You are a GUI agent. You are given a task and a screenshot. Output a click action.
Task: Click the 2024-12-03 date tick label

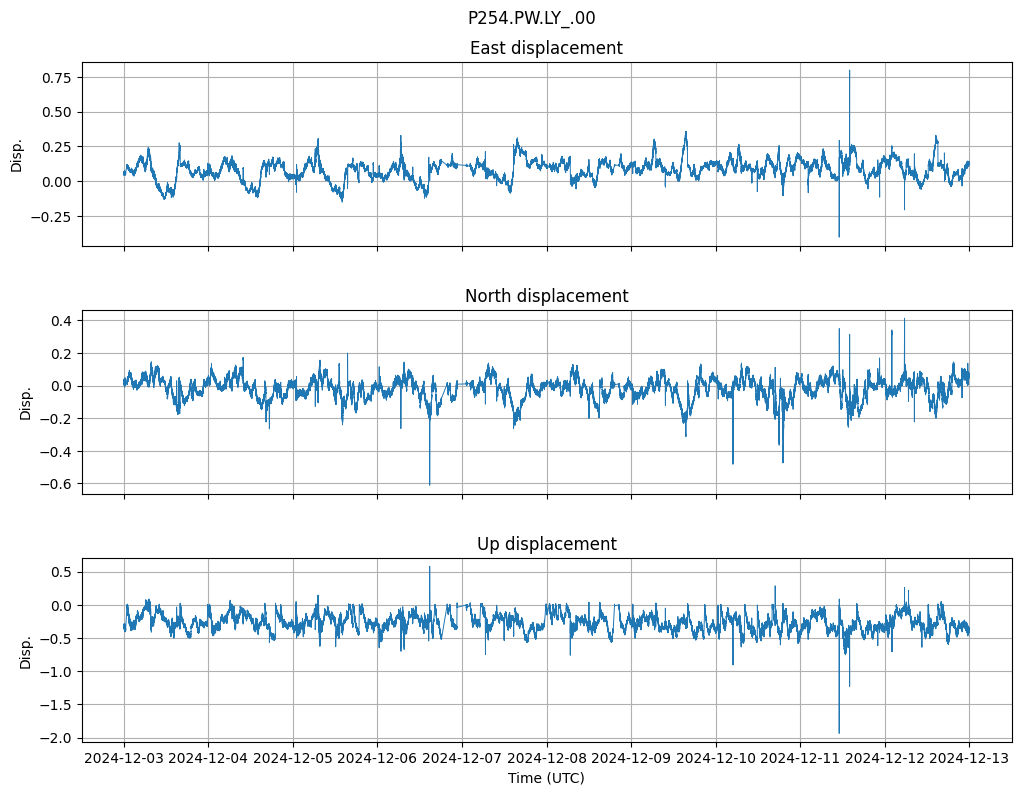tap(124, 759)
